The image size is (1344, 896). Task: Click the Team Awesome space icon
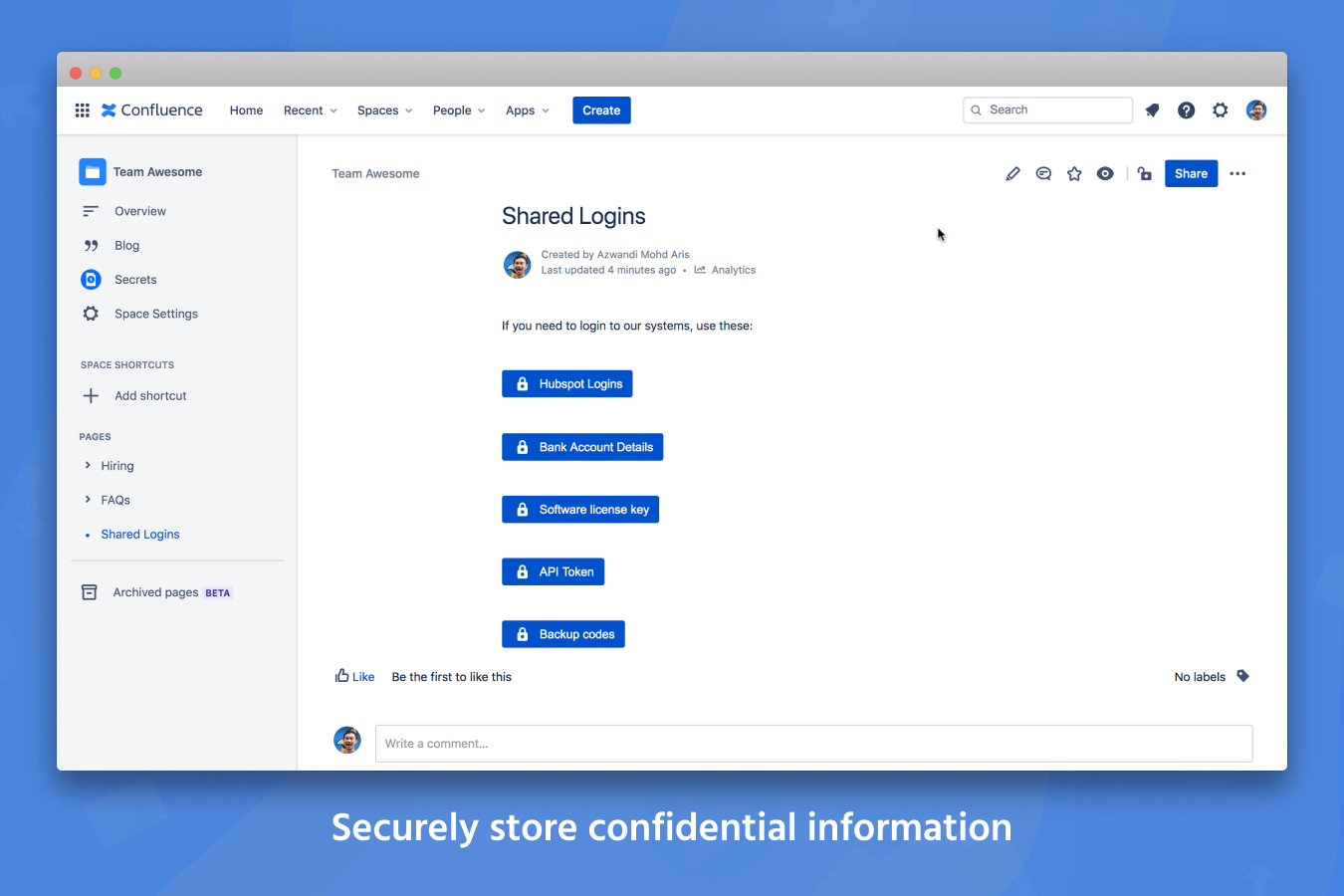tap(93, 172)
